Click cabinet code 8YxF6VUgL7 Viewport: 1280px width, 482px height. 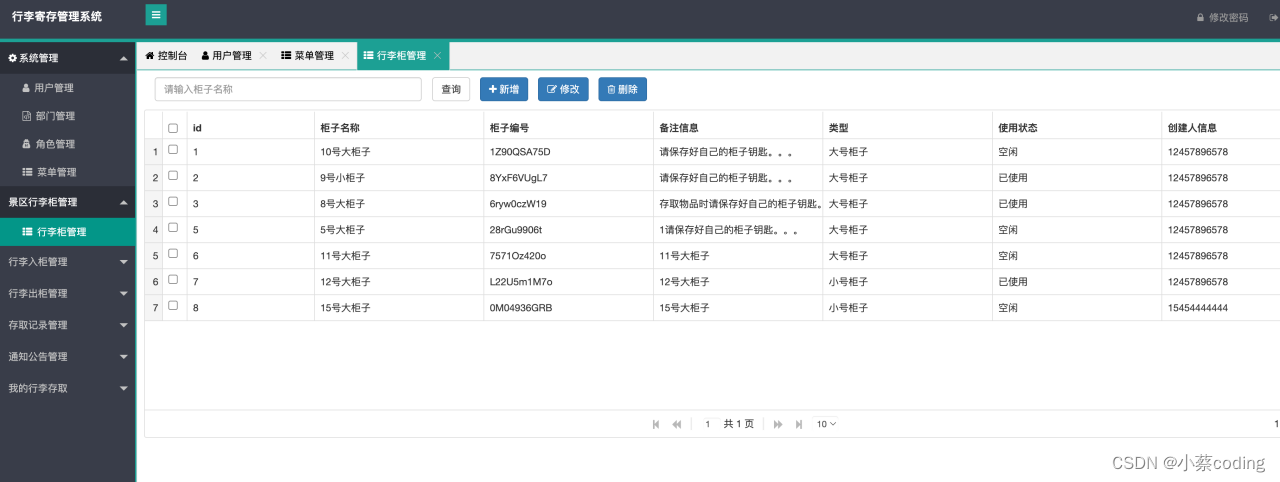[x=518, y=178]
